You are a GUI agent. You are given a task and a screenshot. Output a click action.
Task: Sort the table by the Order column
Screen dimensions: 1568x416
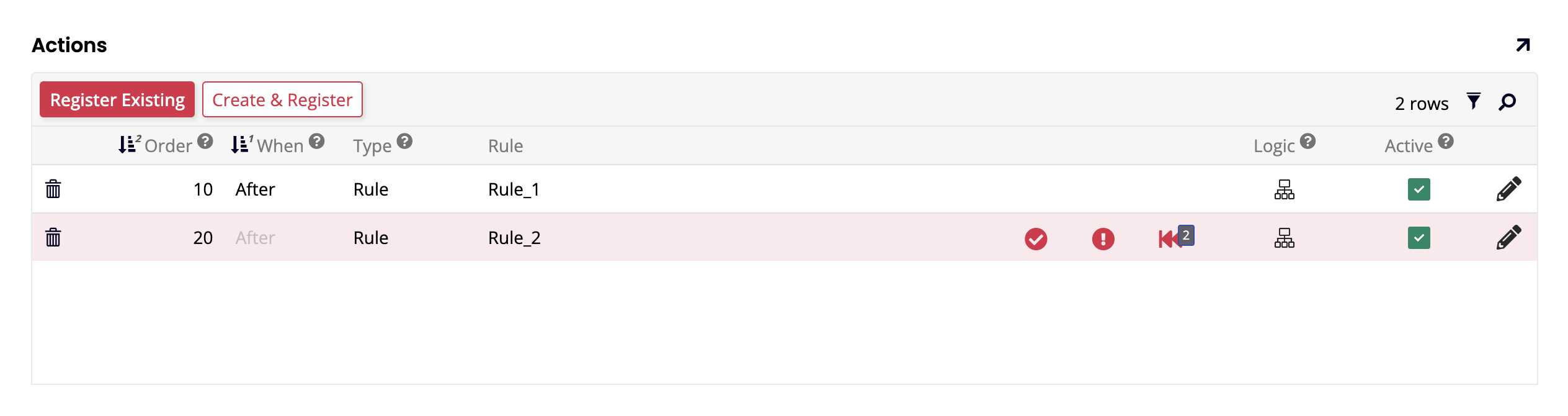tap(167, 145)
